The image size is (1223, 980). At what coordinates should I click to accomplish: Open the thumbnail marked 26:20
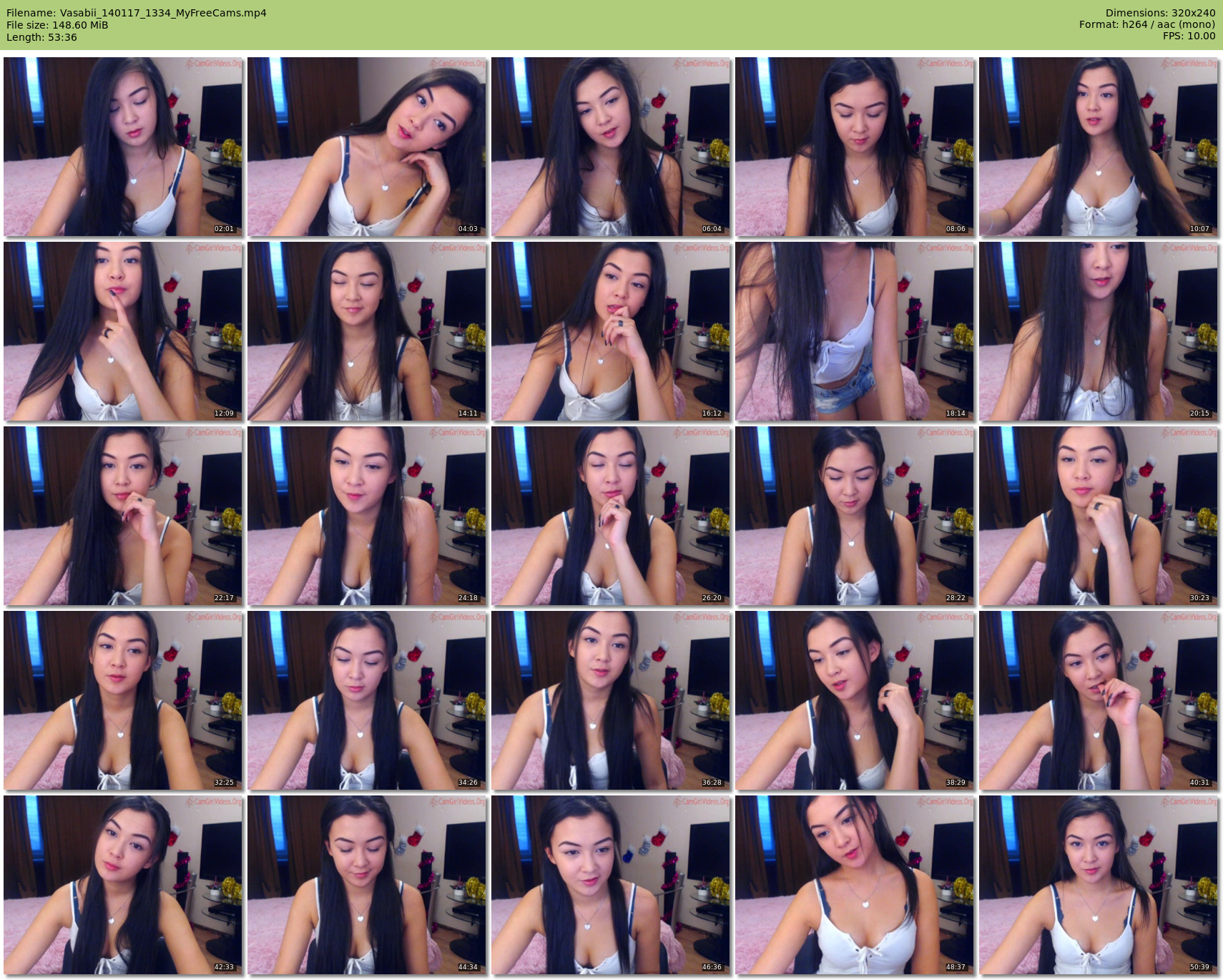611,516
